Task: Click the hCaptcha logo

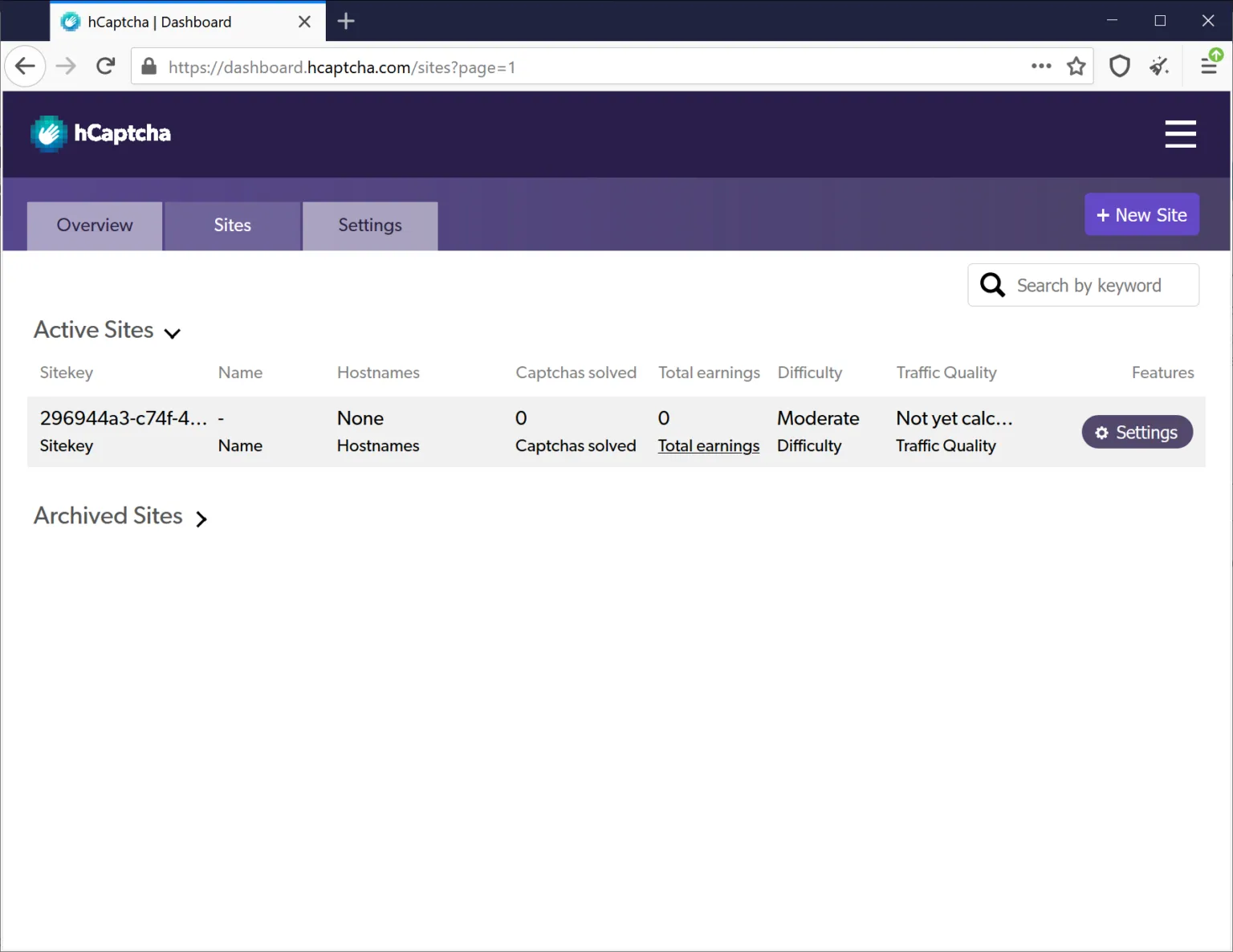Action: point(100,133)
